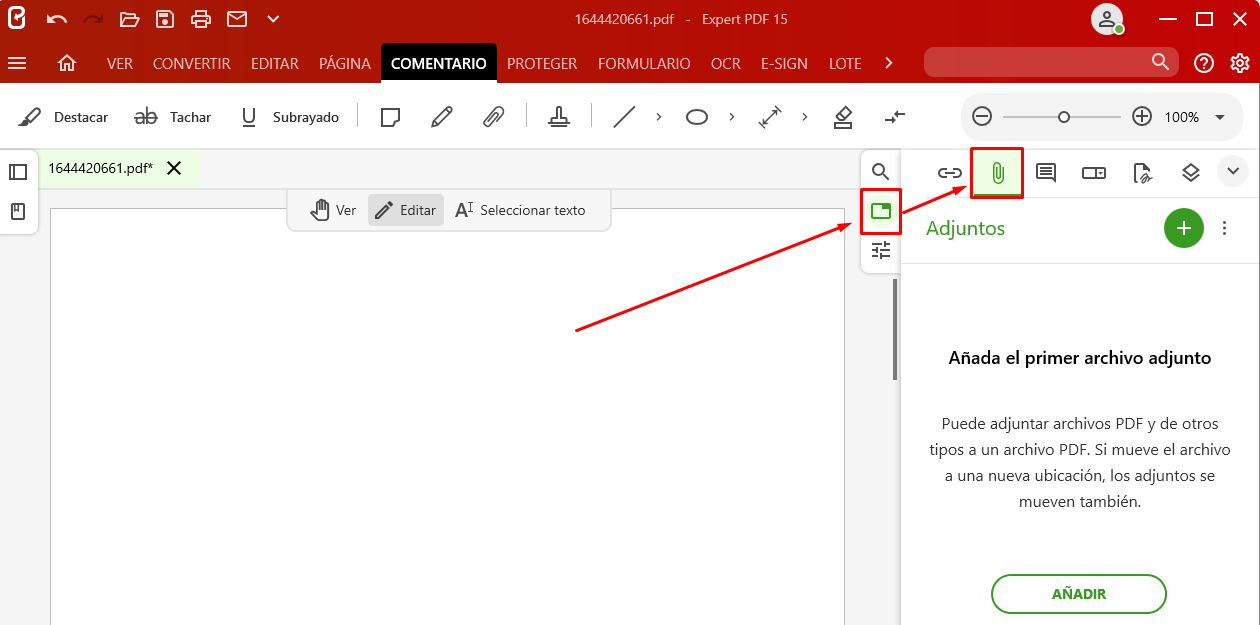
Task: Switch to Ver hand mode
Action: pos(334,210)
